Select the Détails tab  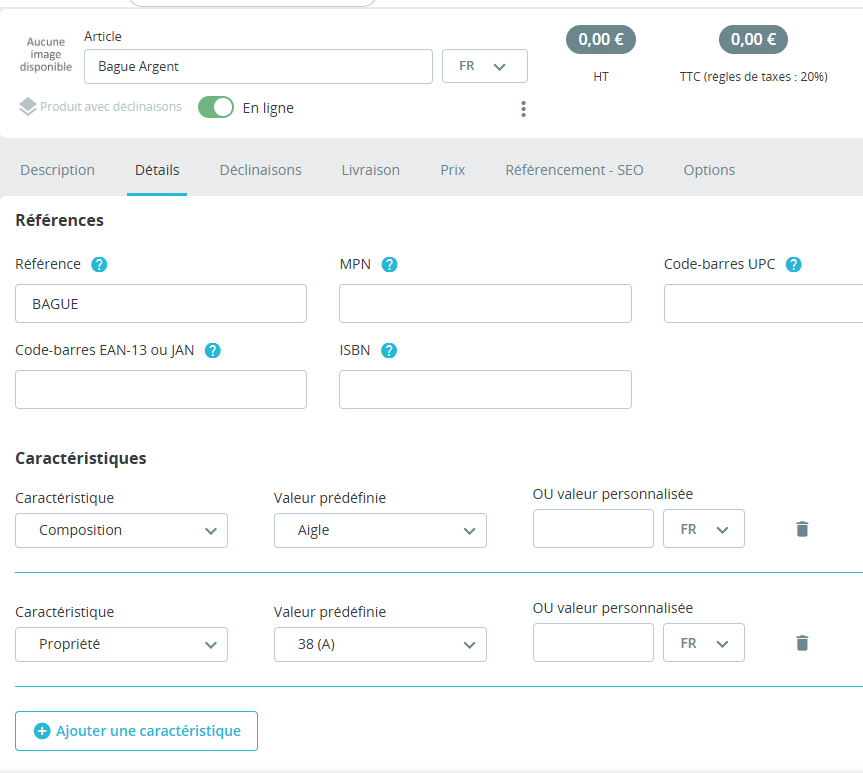tap(157, 170)
